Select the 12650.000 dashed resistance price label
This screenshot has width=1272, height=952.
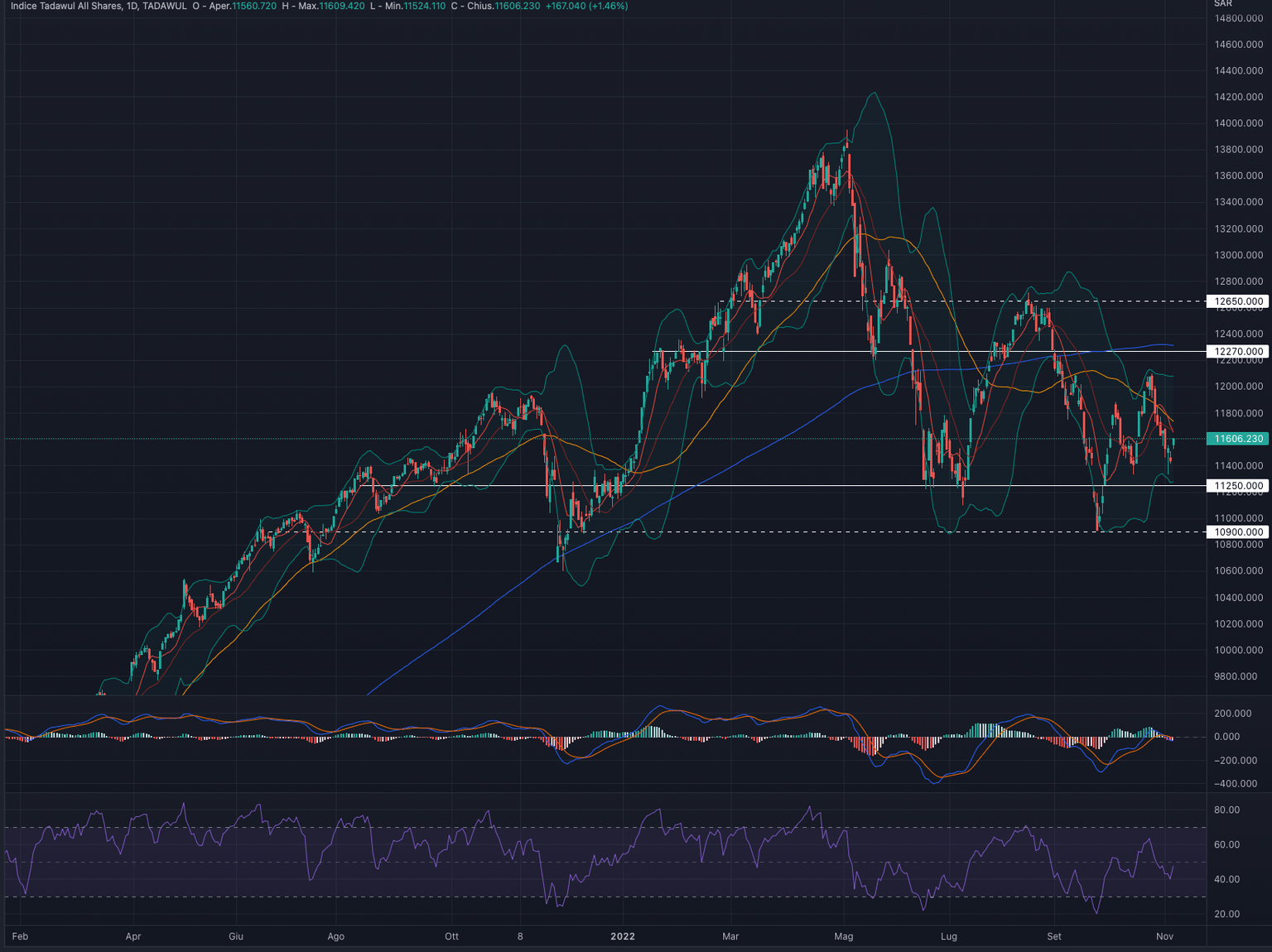point(1237,301)
